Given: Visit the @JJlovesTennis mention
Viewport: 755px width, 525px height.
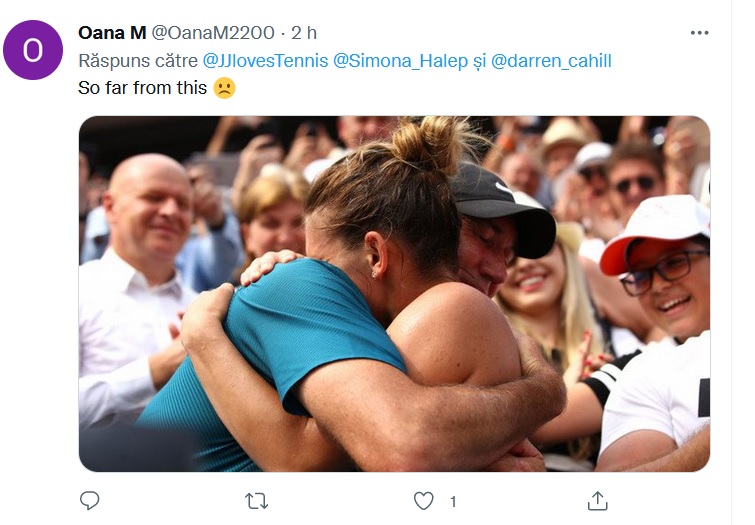Looking at the screenshot, I should click(265, 61).
